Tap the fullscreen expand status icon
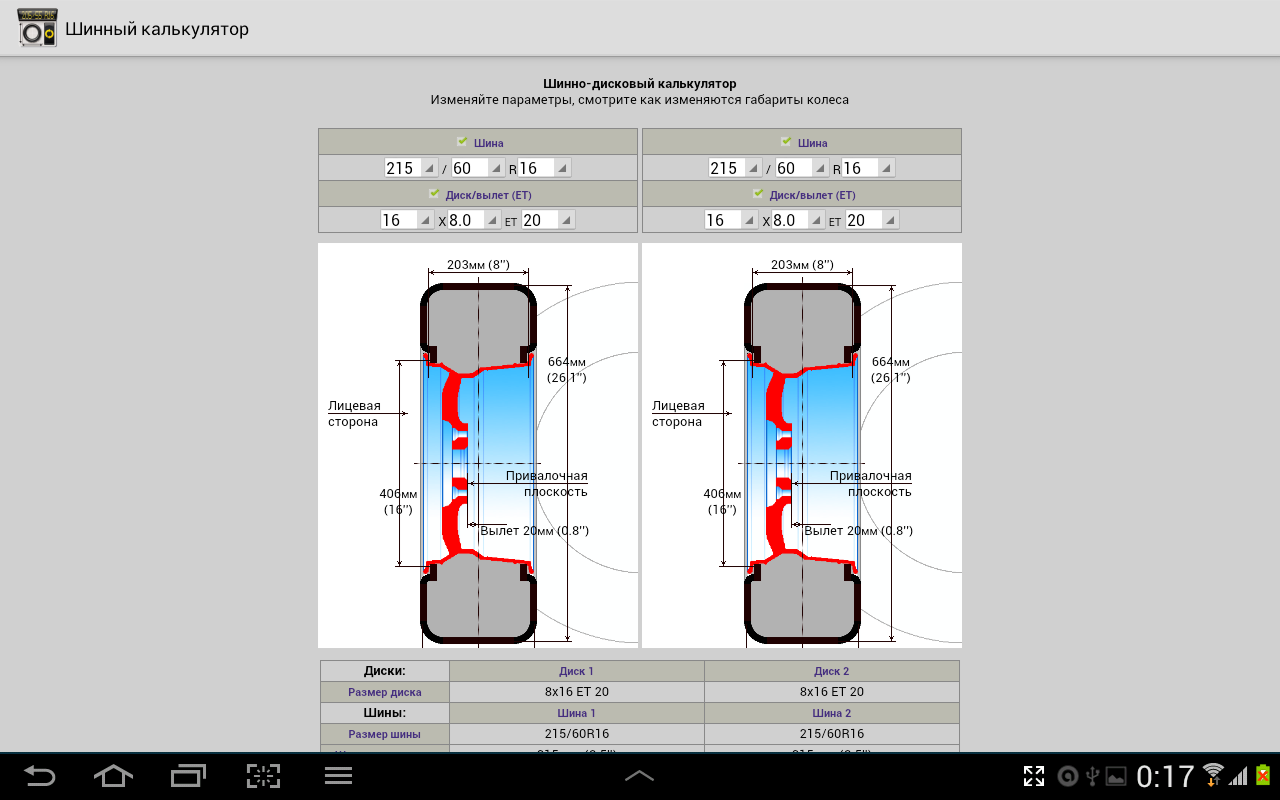This screenshot has width=1280, height=800. 1034,776
